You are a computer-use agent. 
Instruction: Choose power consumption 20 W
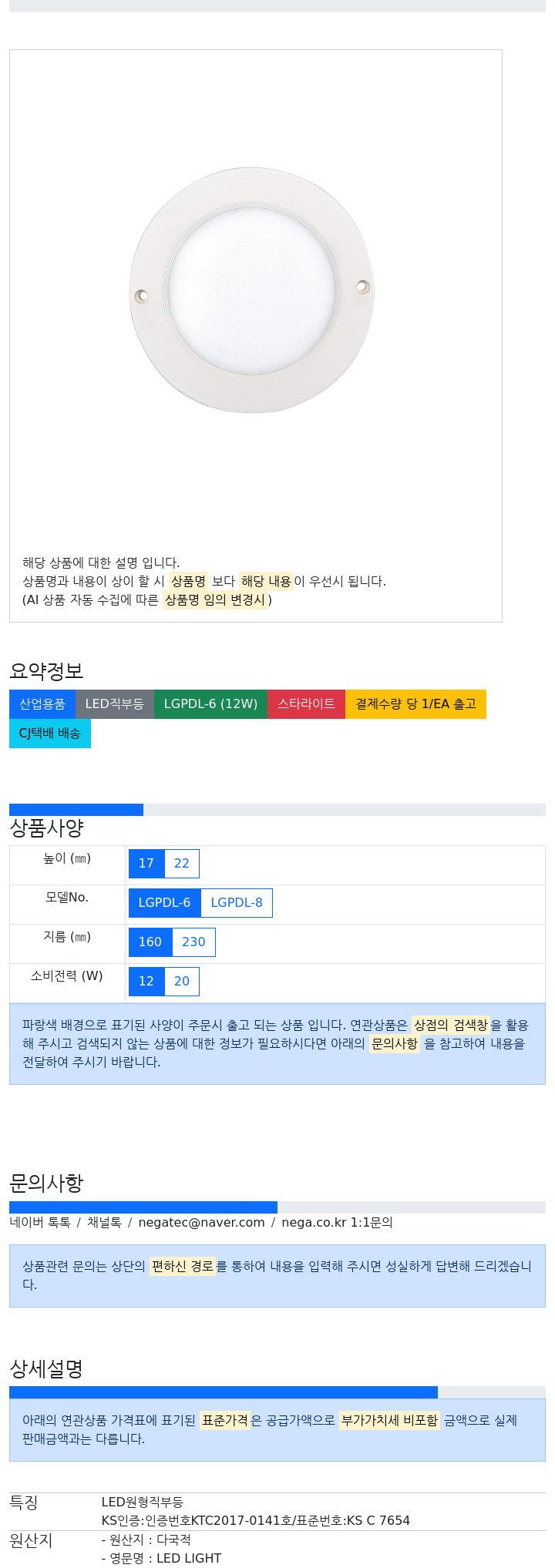[x=182, y=982]
